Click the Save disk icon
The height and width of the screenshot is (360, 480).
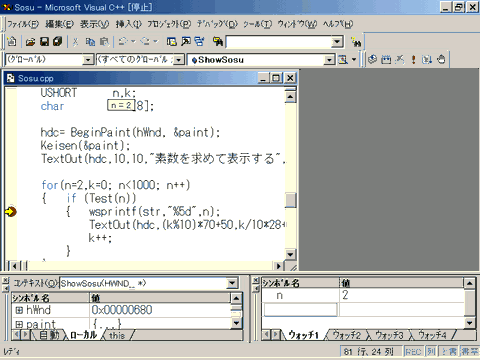(44, 42)
